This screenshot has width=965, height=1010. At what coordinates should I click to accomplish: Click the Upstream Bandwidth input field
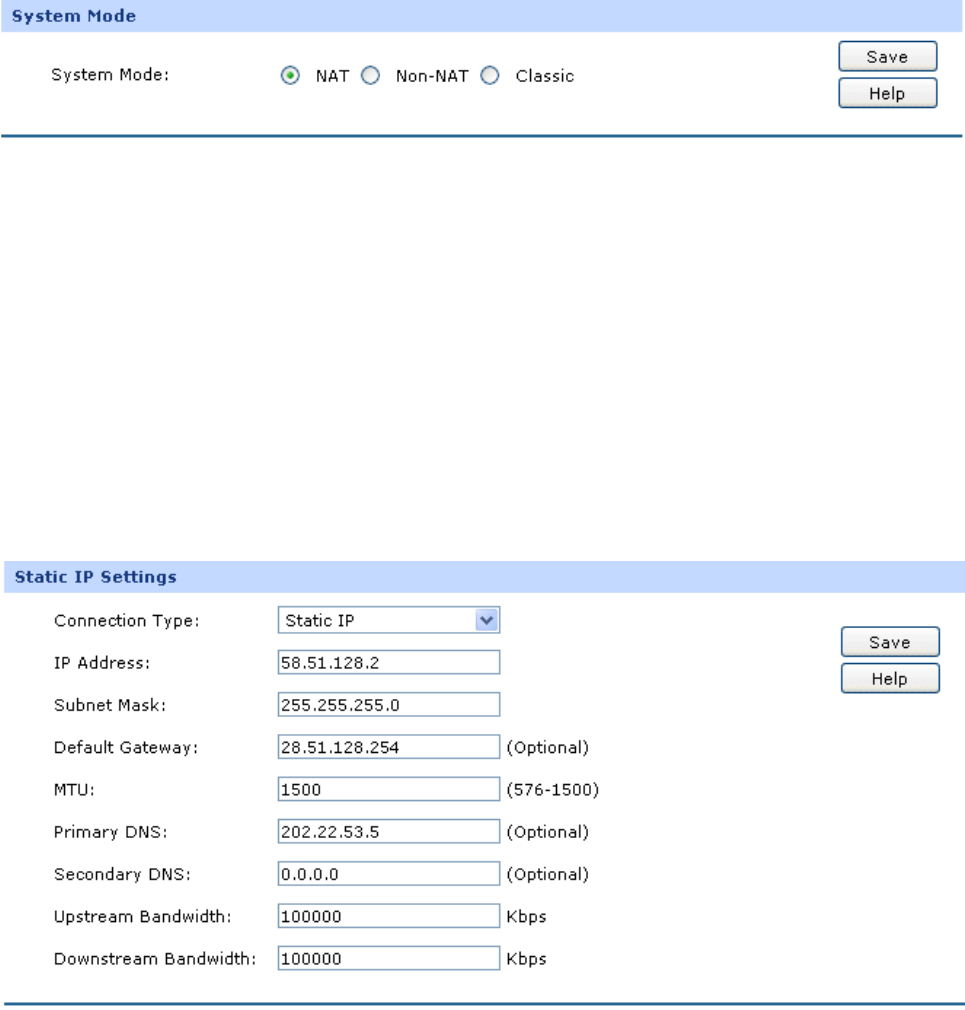coord(388,917)
